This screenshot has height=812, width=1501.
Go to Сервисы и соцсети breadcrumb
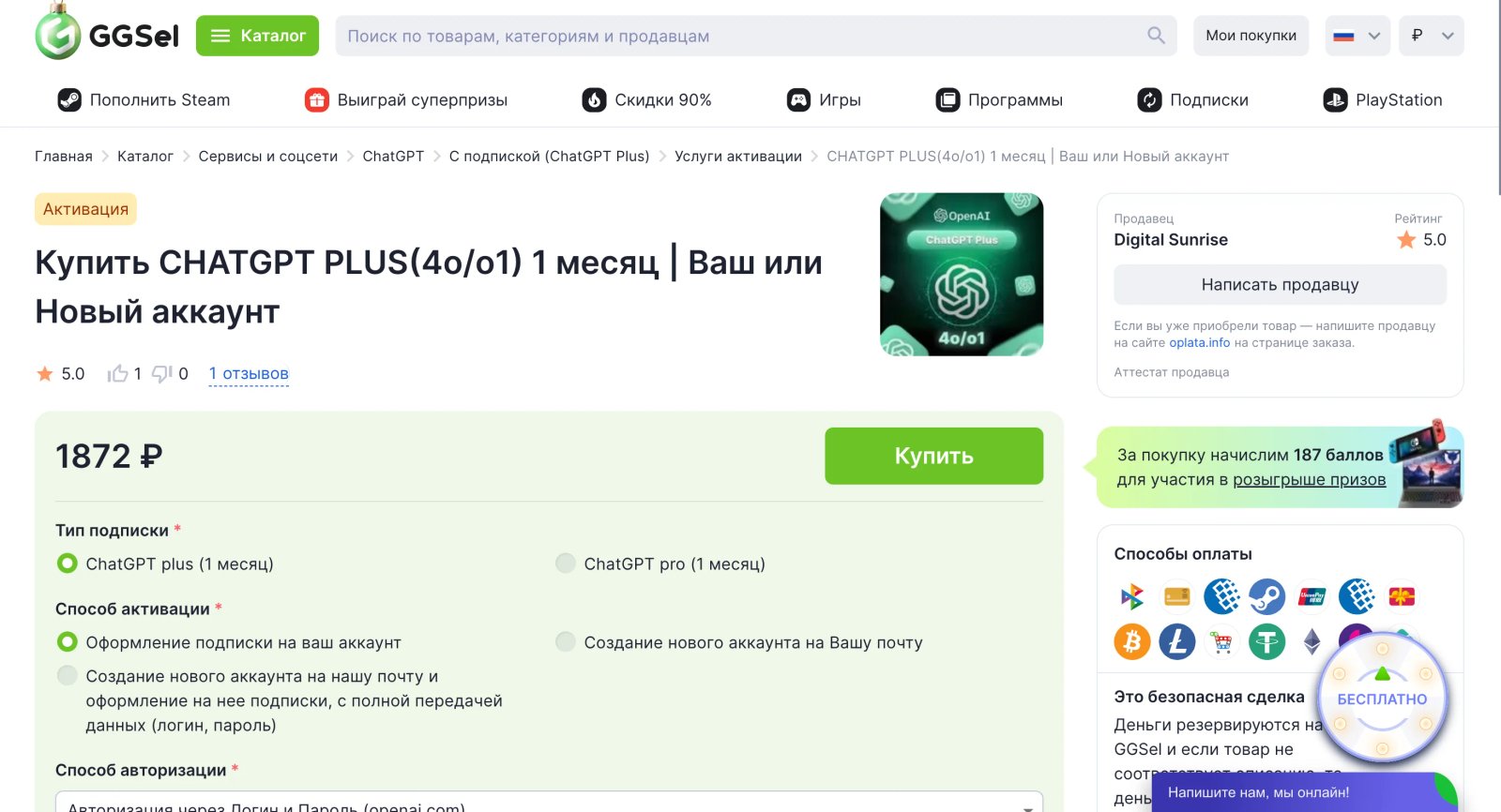[268, 157]
